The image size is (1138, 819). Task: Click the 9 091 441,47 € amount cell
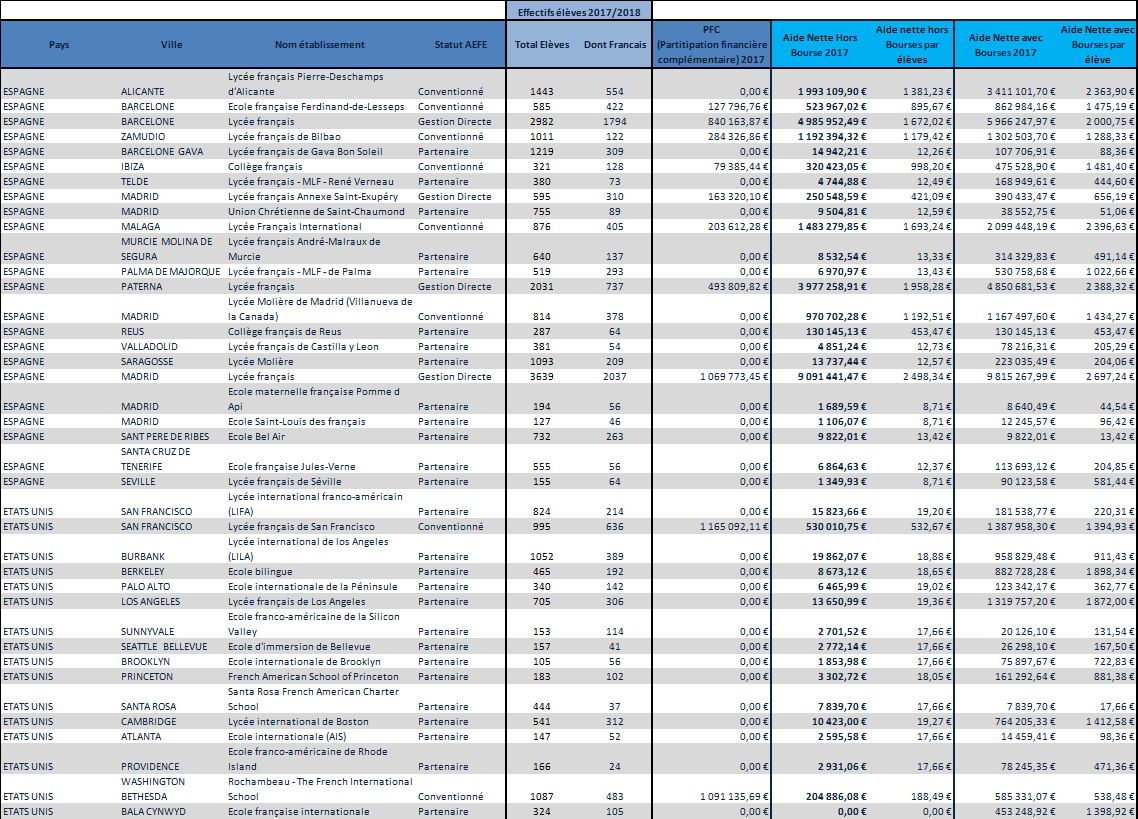[828, 376]
